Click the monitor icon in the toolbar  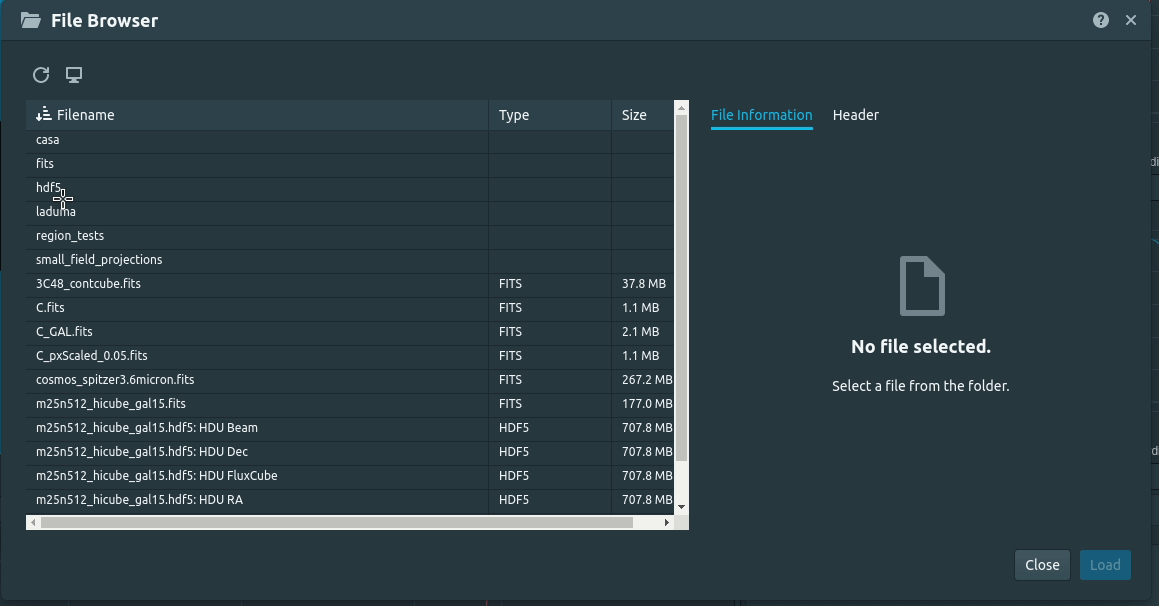pos(73,75)
